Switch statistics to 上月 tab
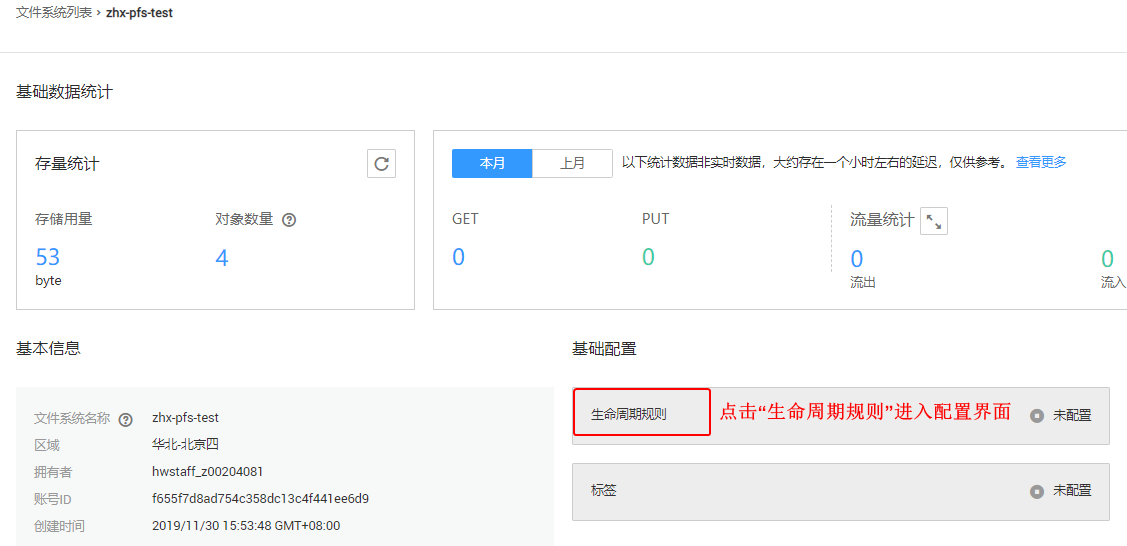This screenshot has height=546, width=1127. click(x=573, y=163)
